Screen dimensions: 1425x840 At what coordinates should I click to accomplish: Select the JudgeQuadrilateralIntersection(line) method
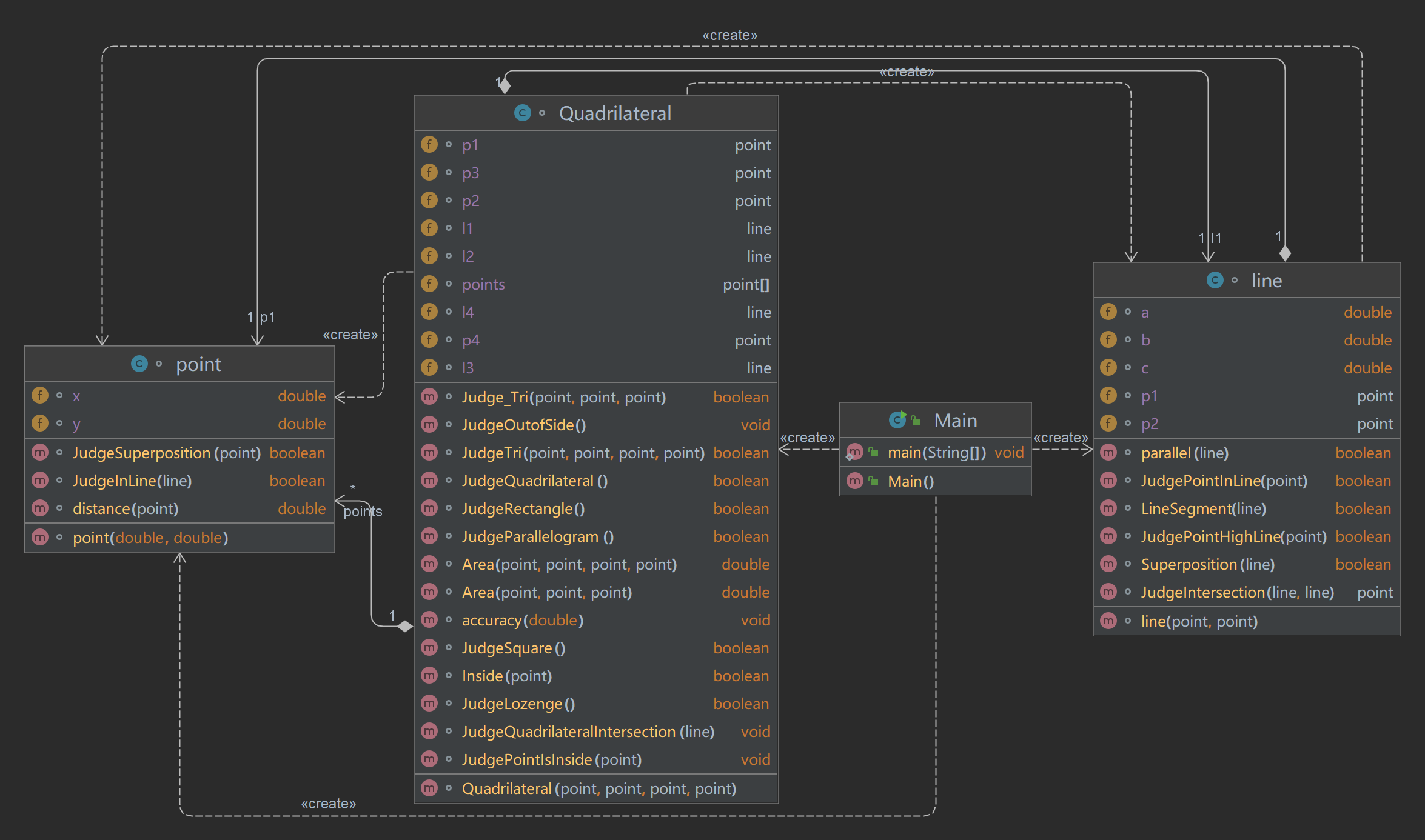[588, 732]
